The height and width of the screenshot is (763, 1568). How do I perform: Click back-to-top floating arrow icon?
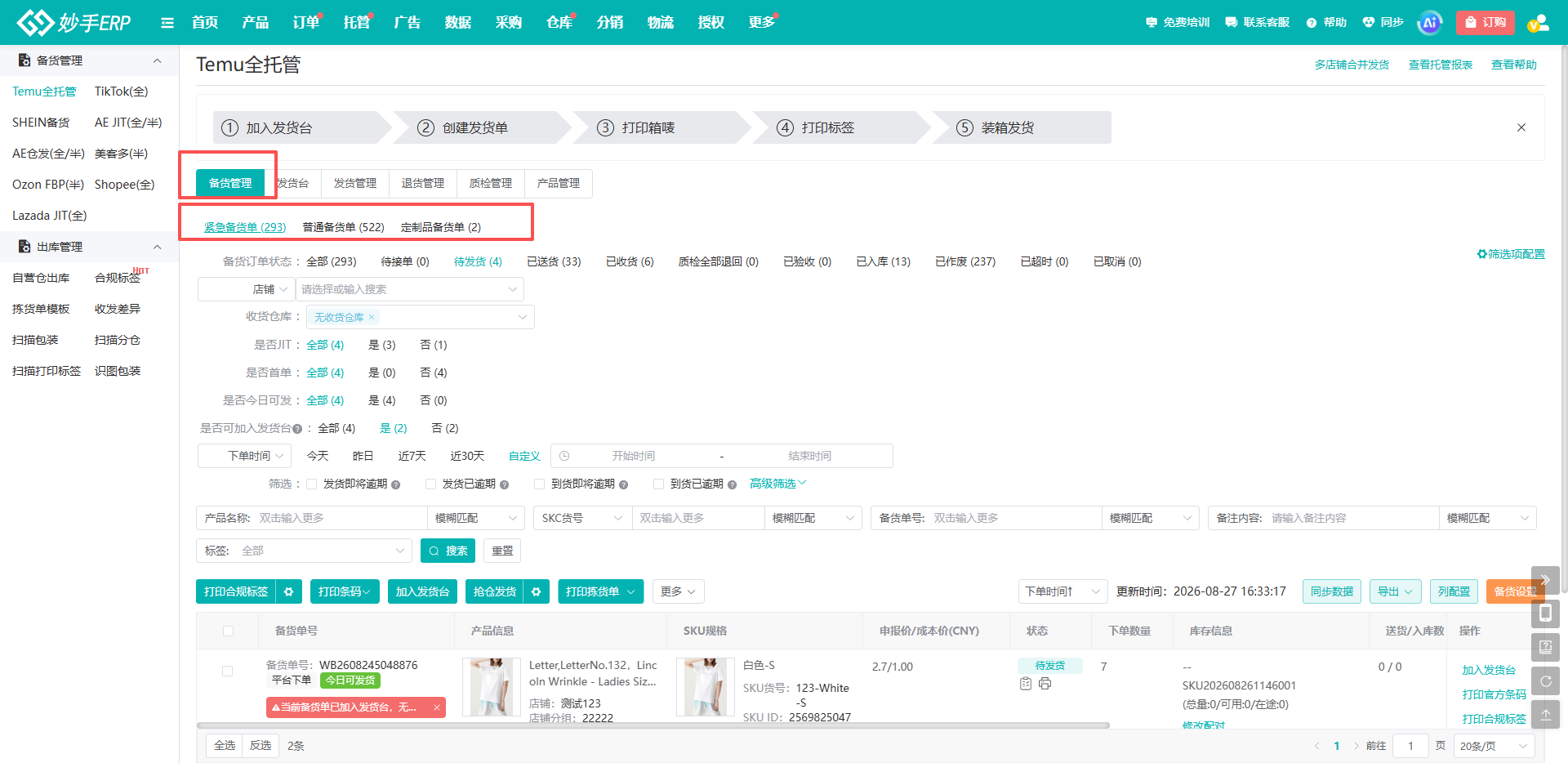click(1545, 714)
